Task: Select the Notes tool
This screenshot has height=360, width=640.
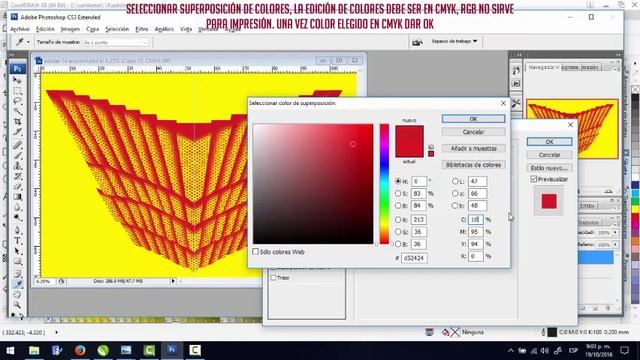Action: [x=17, y=274]
